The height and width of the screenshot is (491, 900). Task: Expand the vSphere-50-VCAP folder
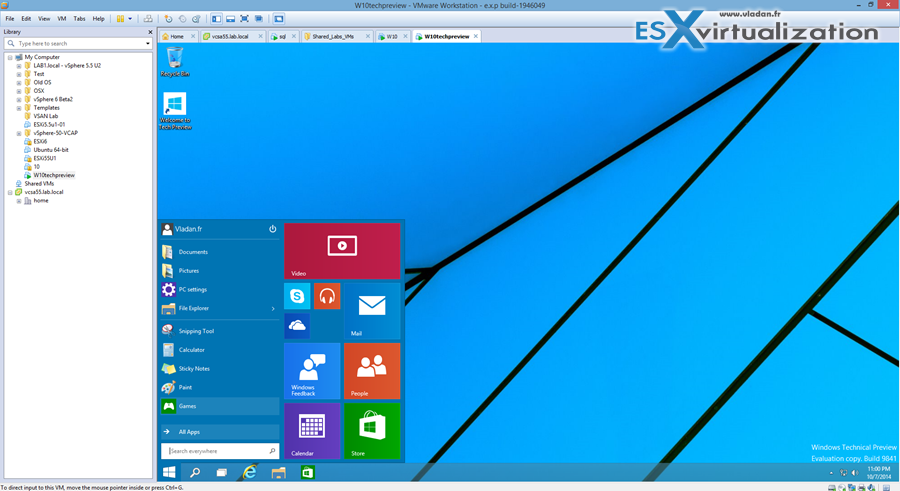click(x=19, y=133)
